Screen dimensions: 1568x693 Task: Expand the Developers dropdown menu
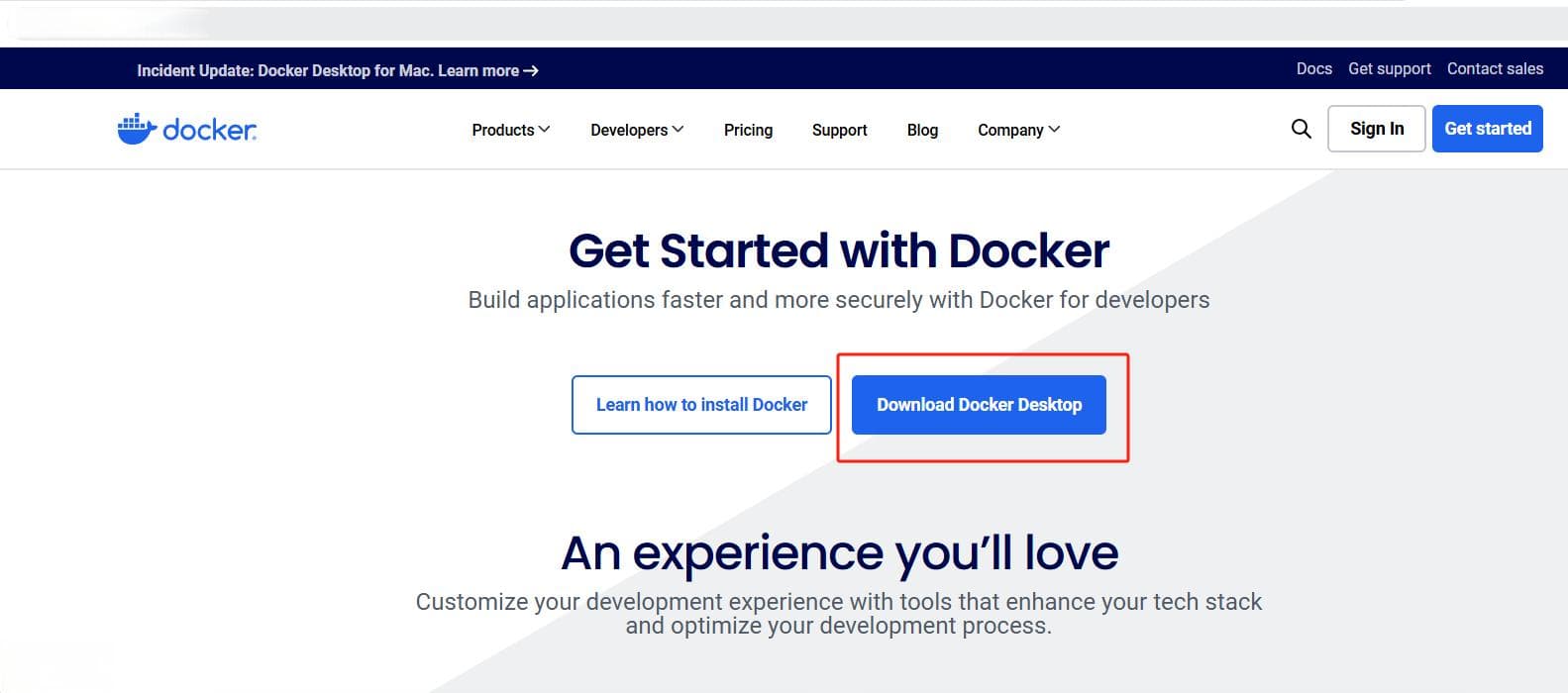637,130
